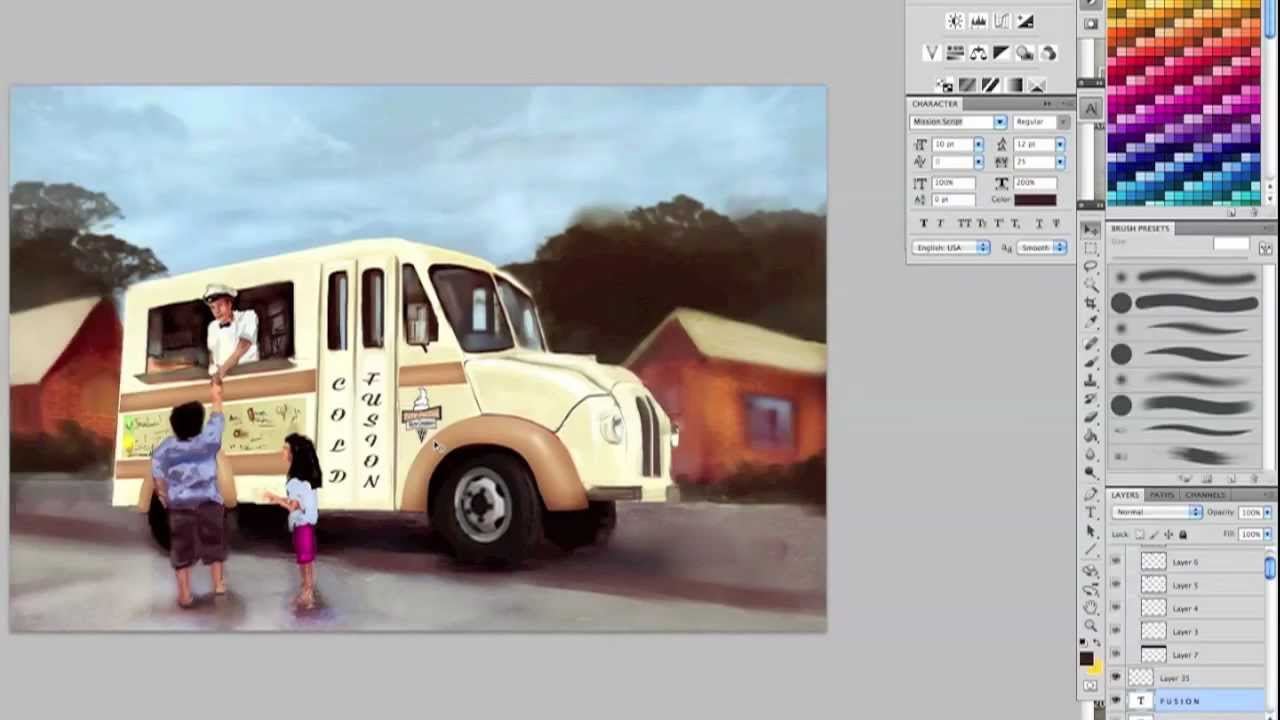Open the layer Opacity dropdown arrow

tap(1267, 513)
